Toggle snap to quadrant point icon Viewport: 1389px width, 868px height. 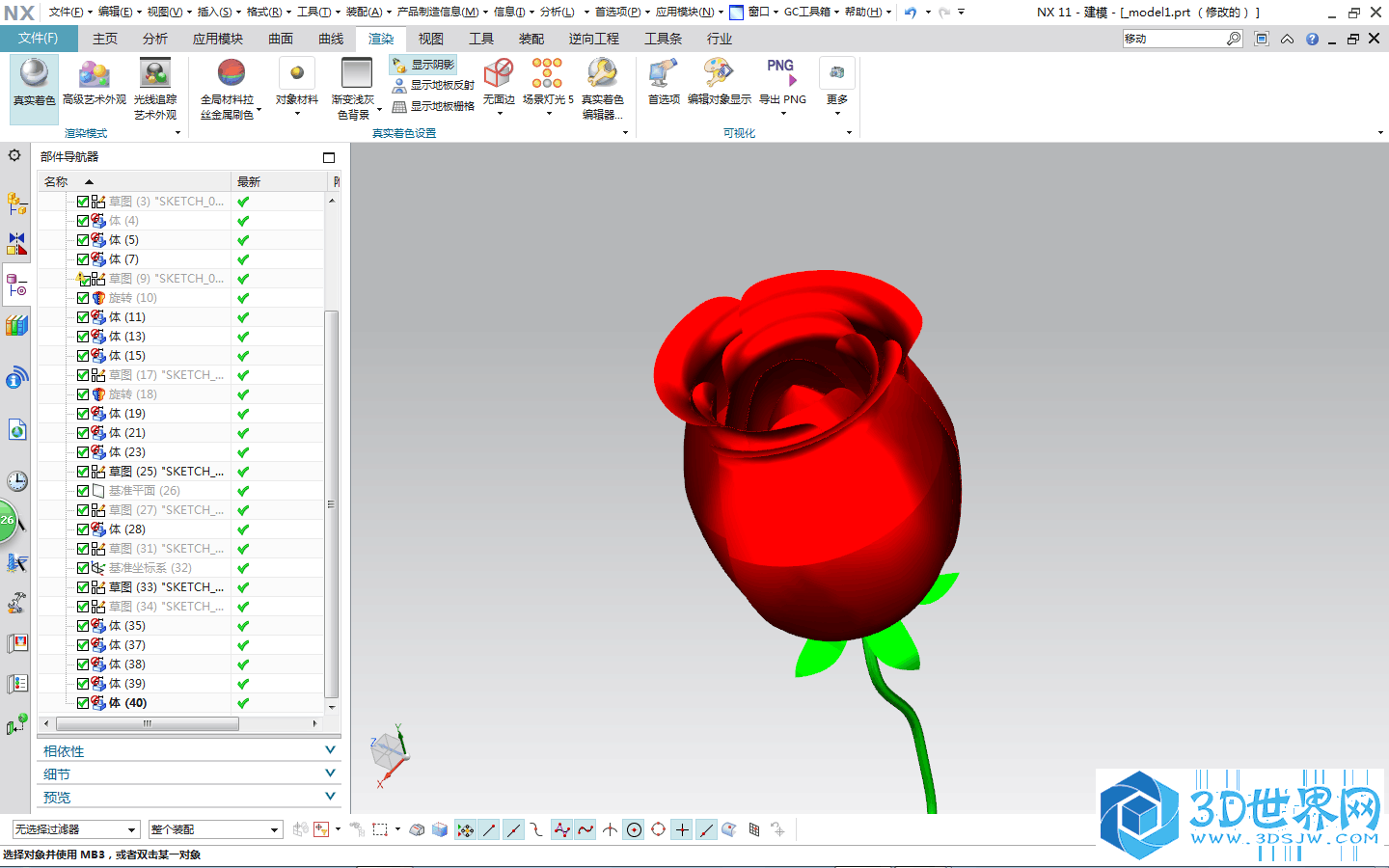point(658,829)
